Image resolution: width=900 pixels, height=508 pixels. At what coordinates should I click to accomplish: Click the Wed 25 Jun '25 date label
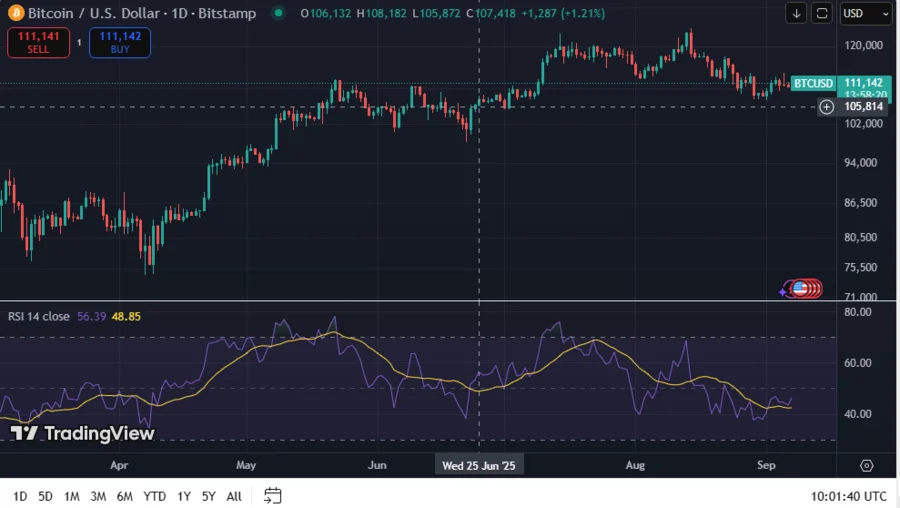(479, 466)
